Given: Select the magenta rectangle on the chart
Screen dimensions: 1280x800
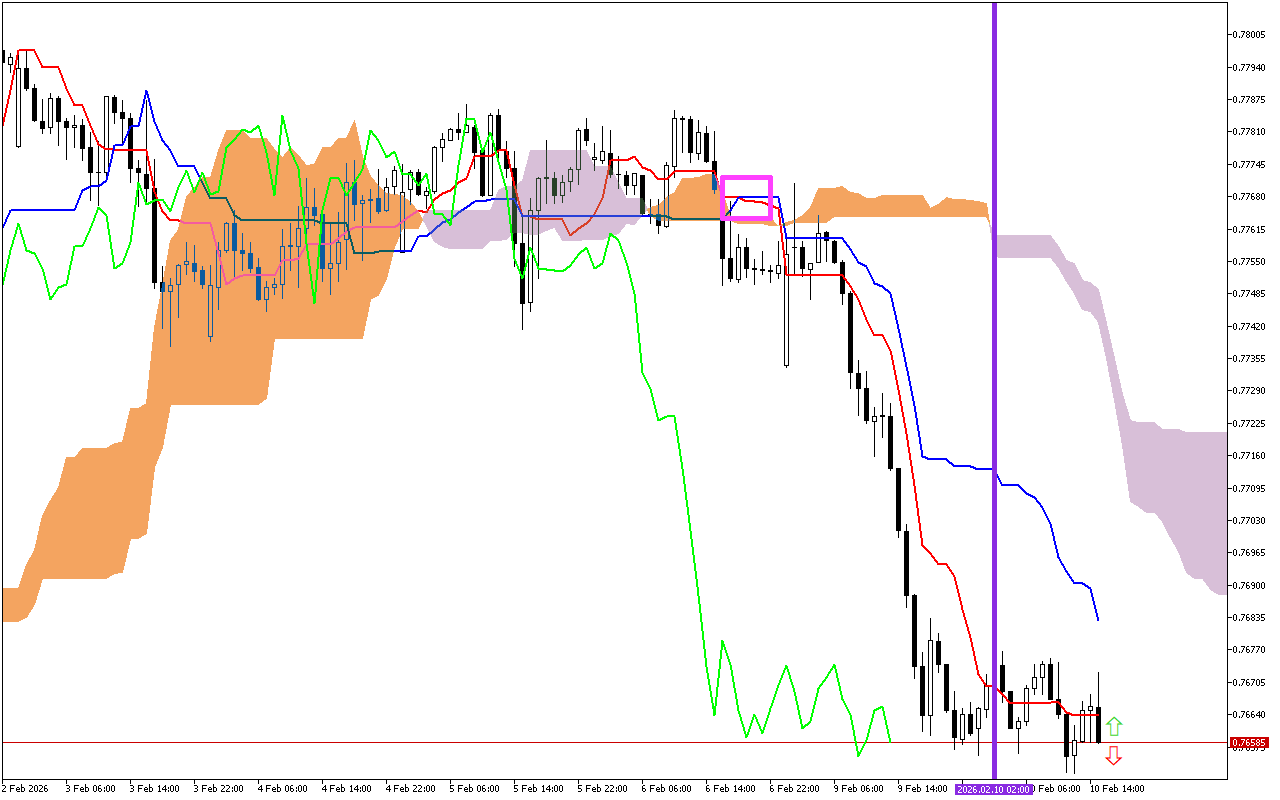Looking at the screenshot, I should 747,178.
